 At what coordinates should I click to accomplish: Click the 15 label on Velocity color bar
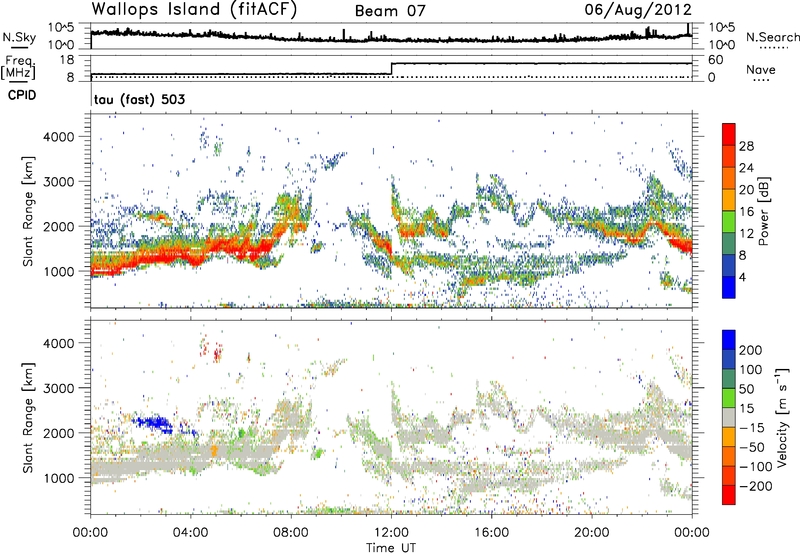pos(747,408)
